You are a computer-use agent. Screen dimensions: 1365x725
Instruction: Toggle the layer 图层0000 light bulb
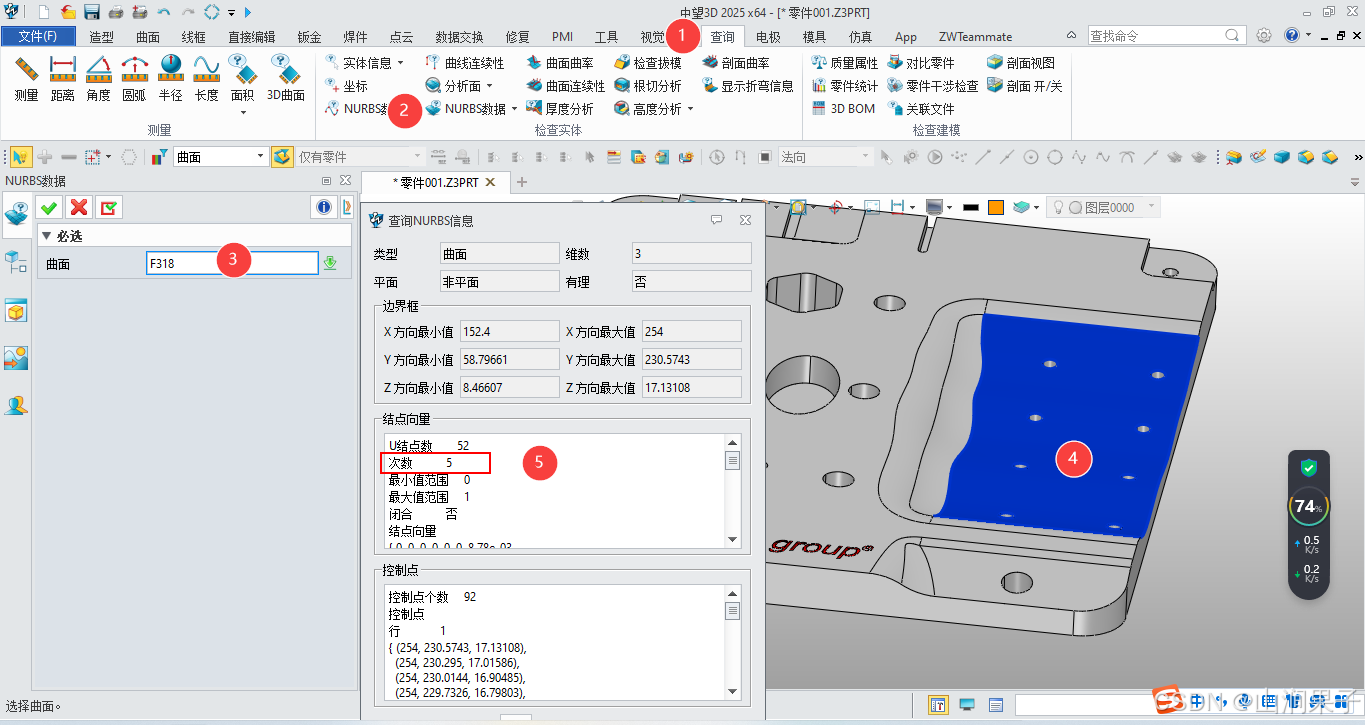[x=1059, y=207]
